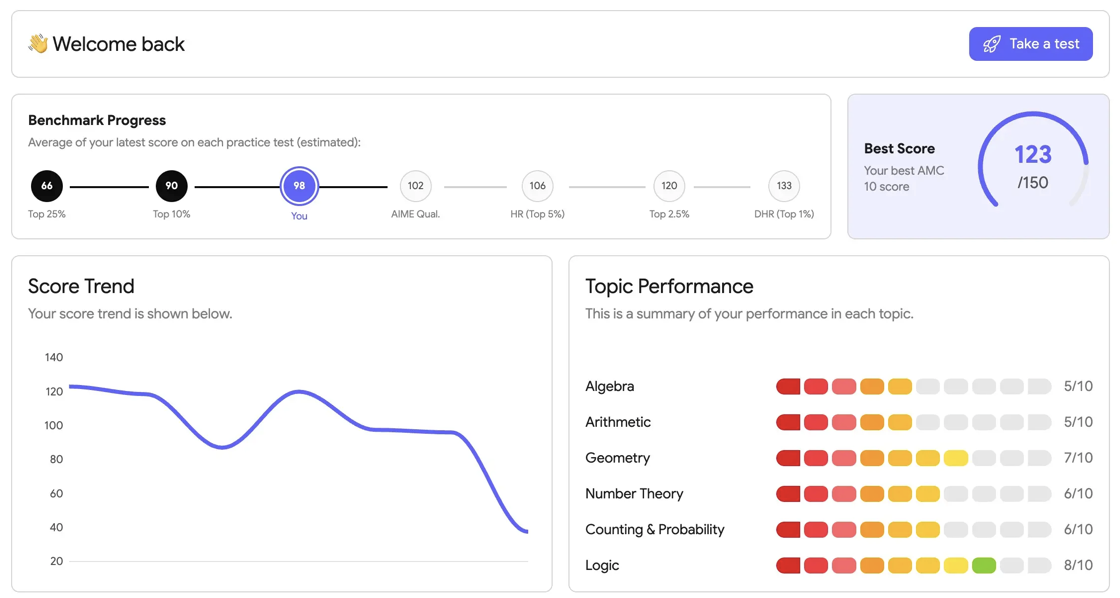Click the first red segment of Algebra bar

coord(788,387)
